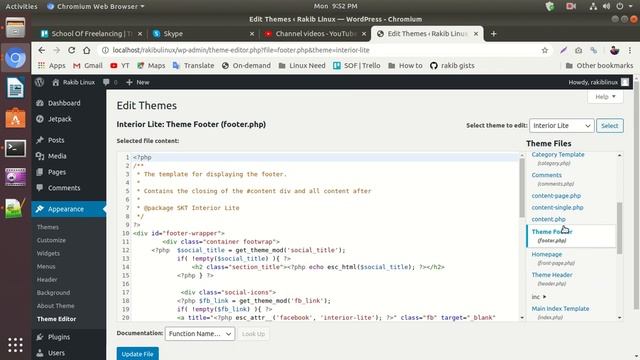Open a new browser tab with plus
This screenshot has height=360, width=640.
pyautogui.click(x=493, y=34)
